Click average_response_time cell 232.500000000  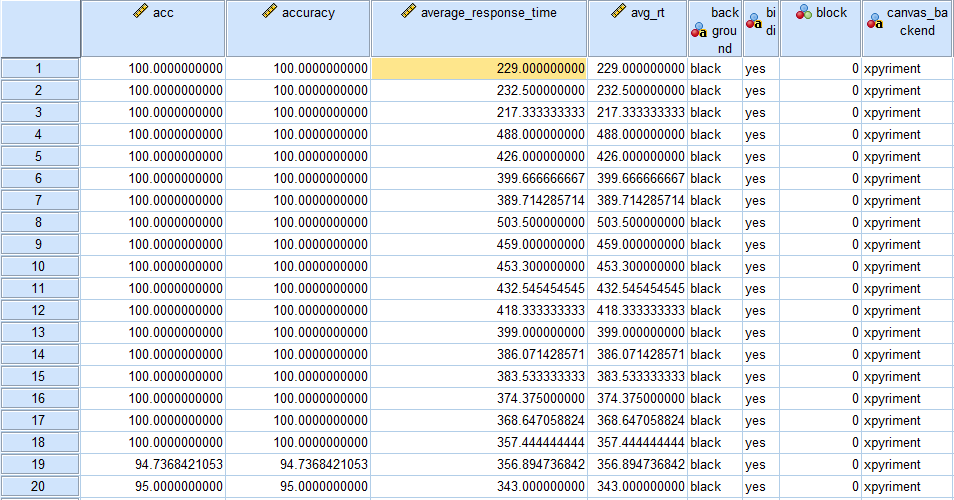[x=479, y=91]
